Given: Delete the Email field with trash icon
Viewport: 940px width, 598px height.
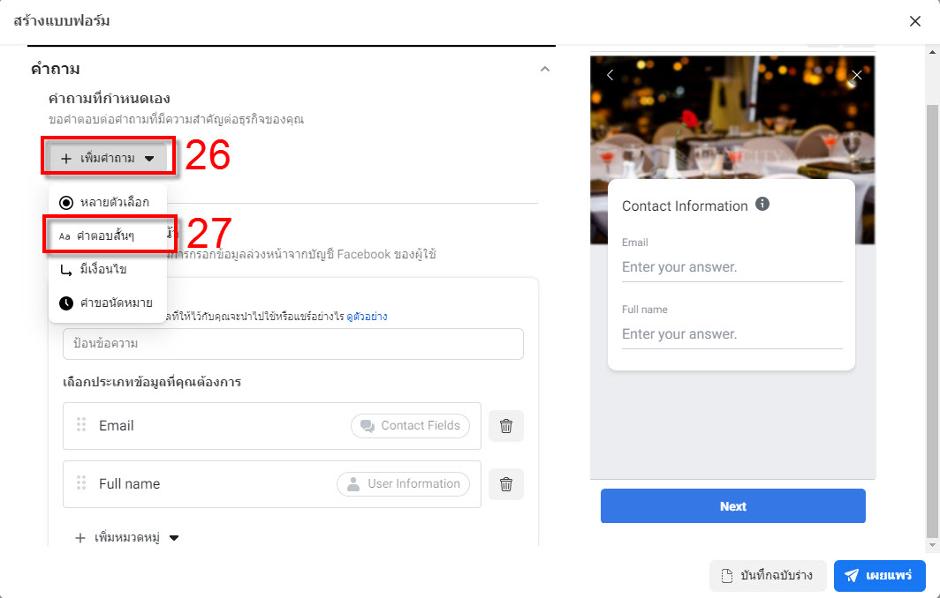Looking at the screenshot, I should (506, 426).
